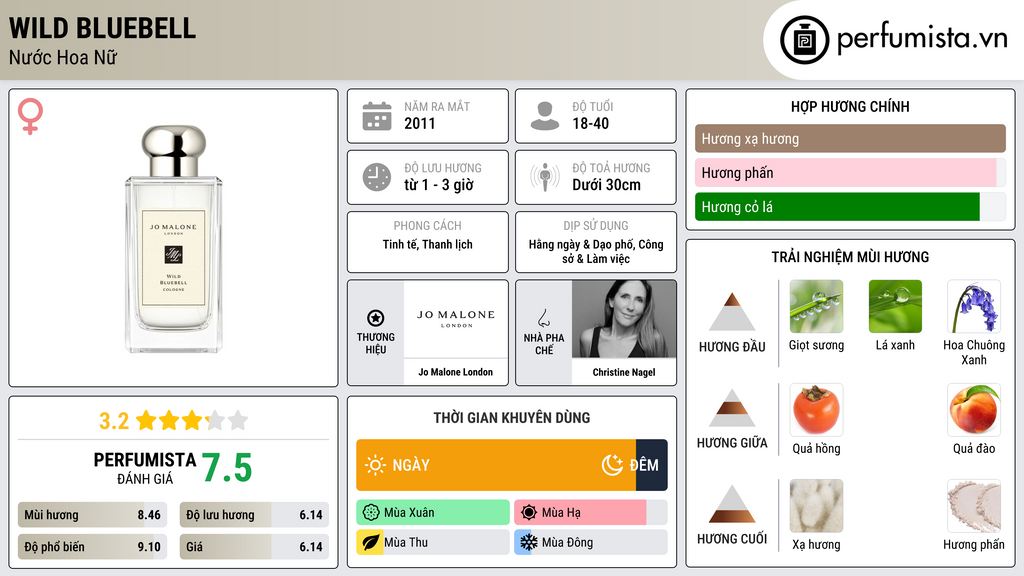Click the snowflake icon for Mùa Đông
The height and width of the screenshot is (576, 1024).
click(529, 543)
